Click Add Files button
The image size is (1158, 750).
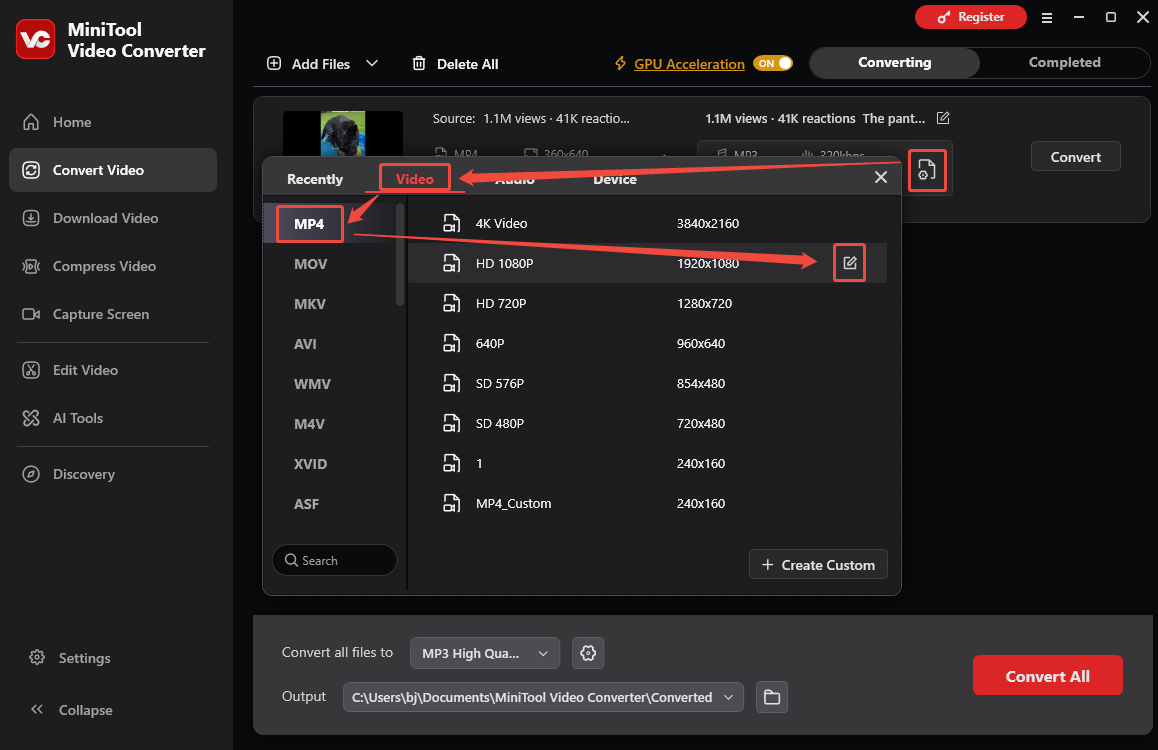[x=308, y=64]
